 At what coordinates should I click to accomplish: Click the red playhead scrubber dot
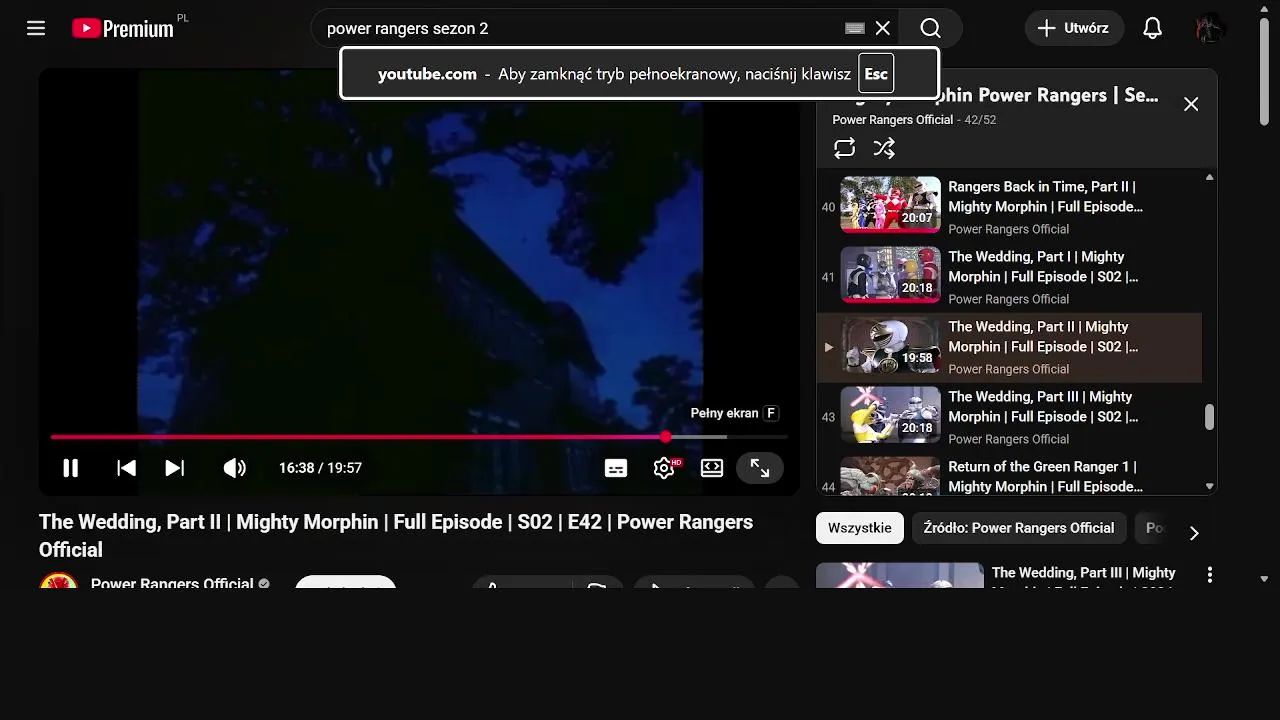666,437
